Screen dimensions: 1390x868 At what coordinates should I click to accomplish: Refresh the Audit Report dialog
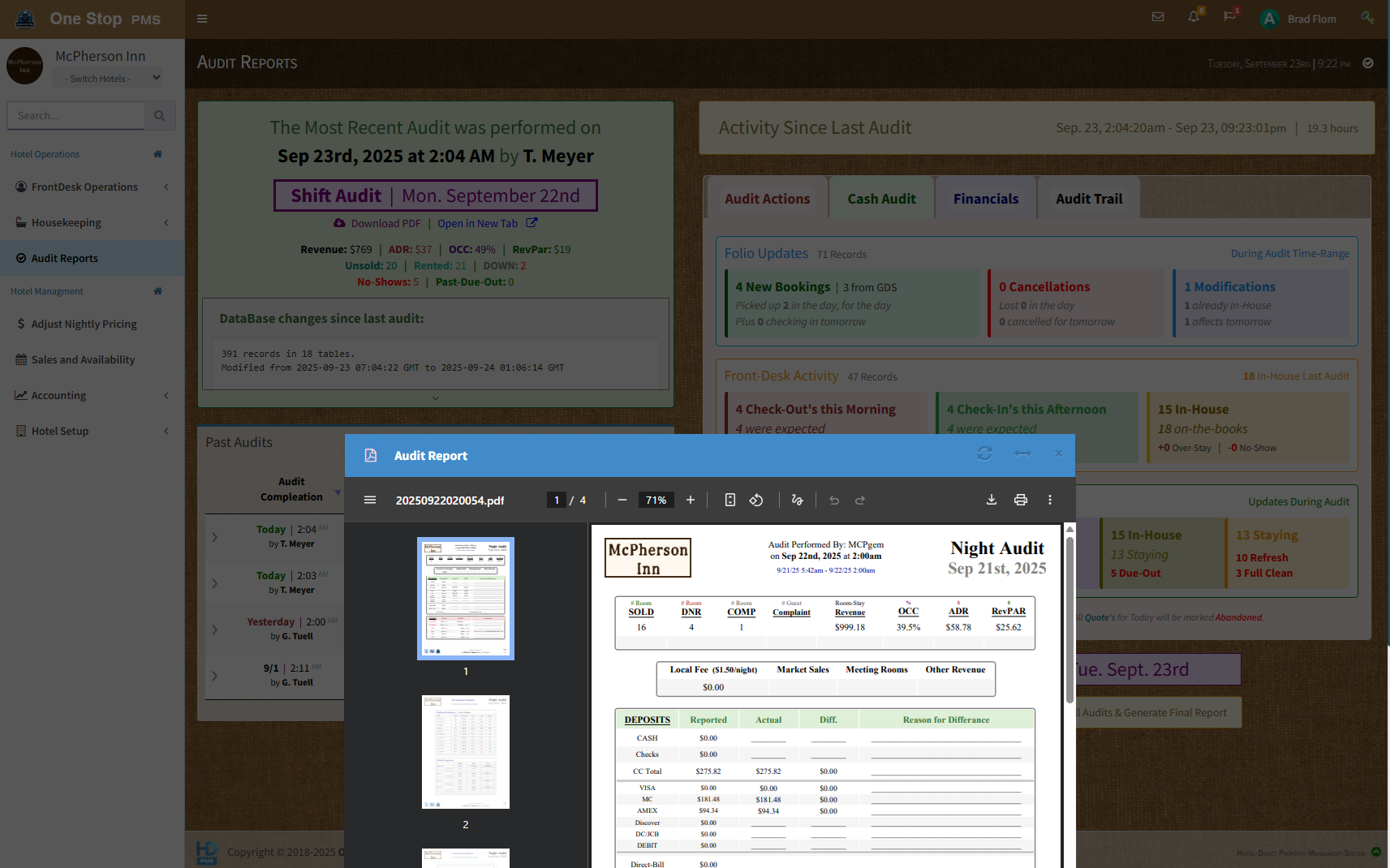(984, 453)
